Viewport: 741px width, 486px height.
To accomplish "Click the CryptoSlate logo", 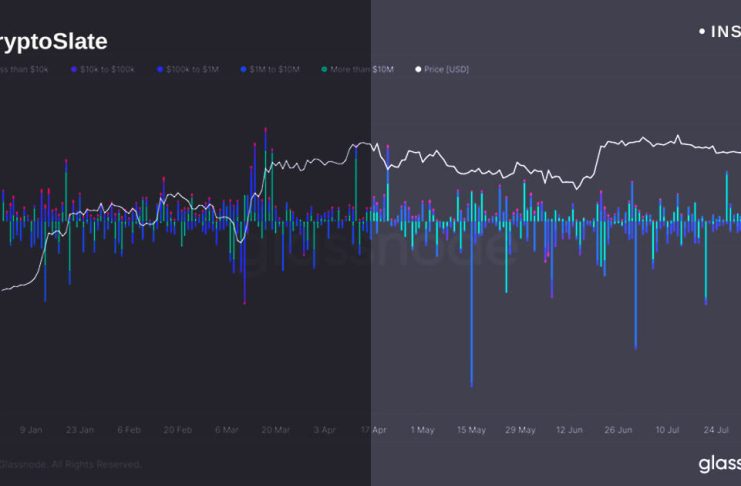I will click(53, 42).
